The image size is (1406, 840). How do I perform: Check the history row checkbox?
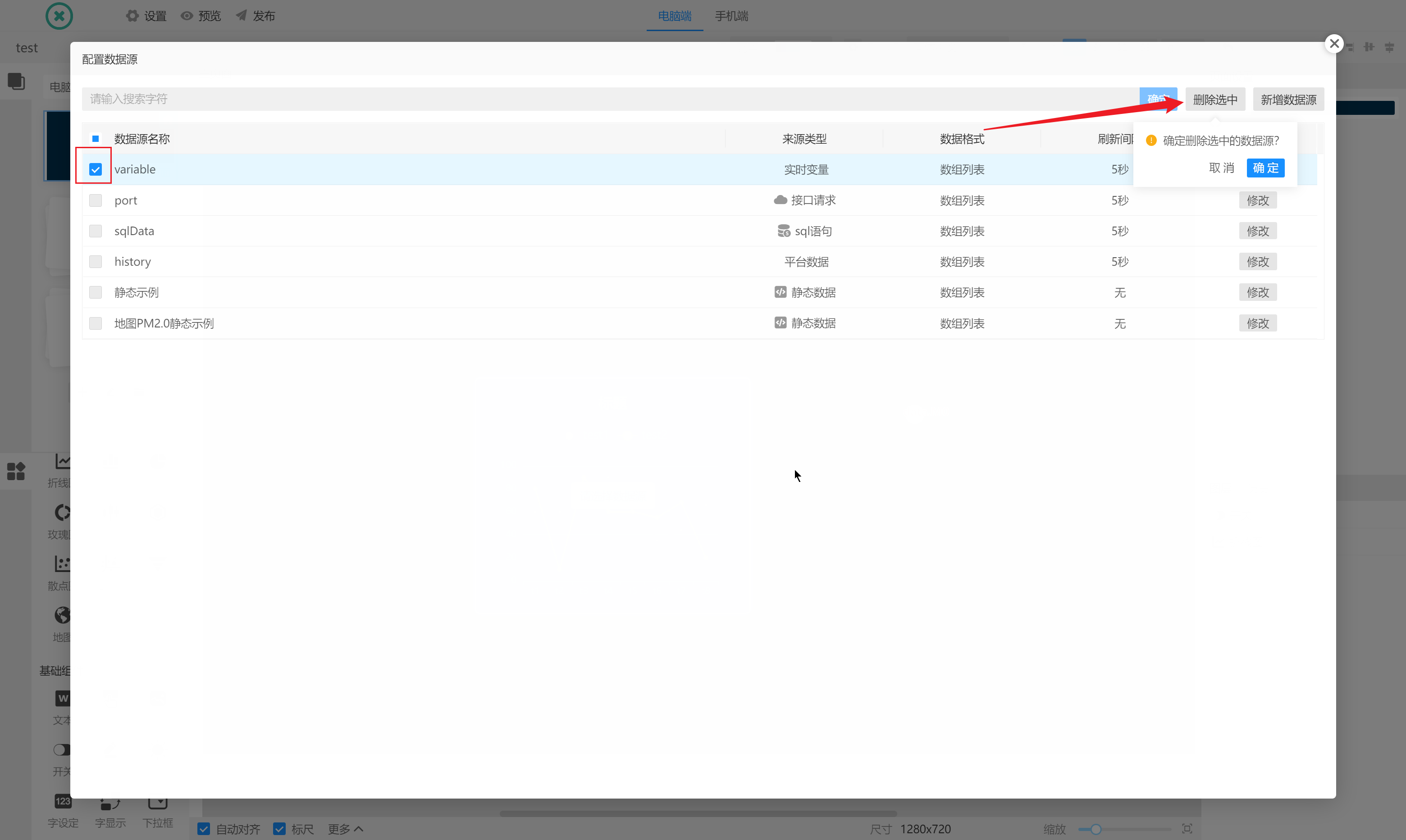[x=95, y=262]
